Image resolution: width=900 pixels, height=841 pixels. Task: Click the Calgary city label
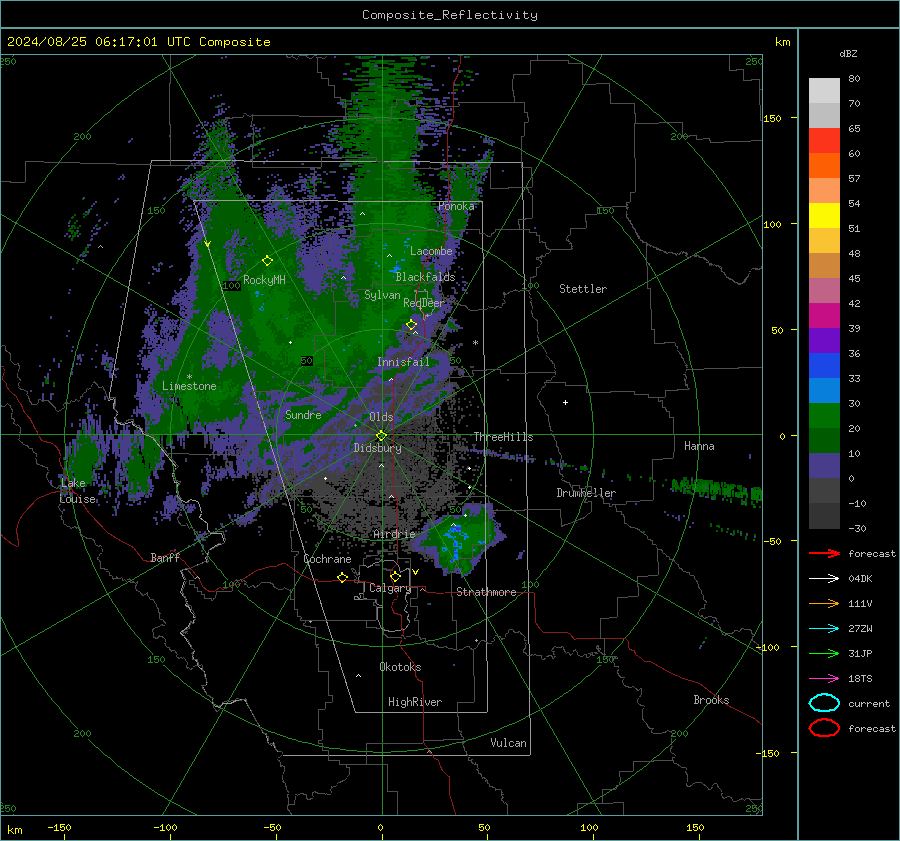[x=390, y=588]
